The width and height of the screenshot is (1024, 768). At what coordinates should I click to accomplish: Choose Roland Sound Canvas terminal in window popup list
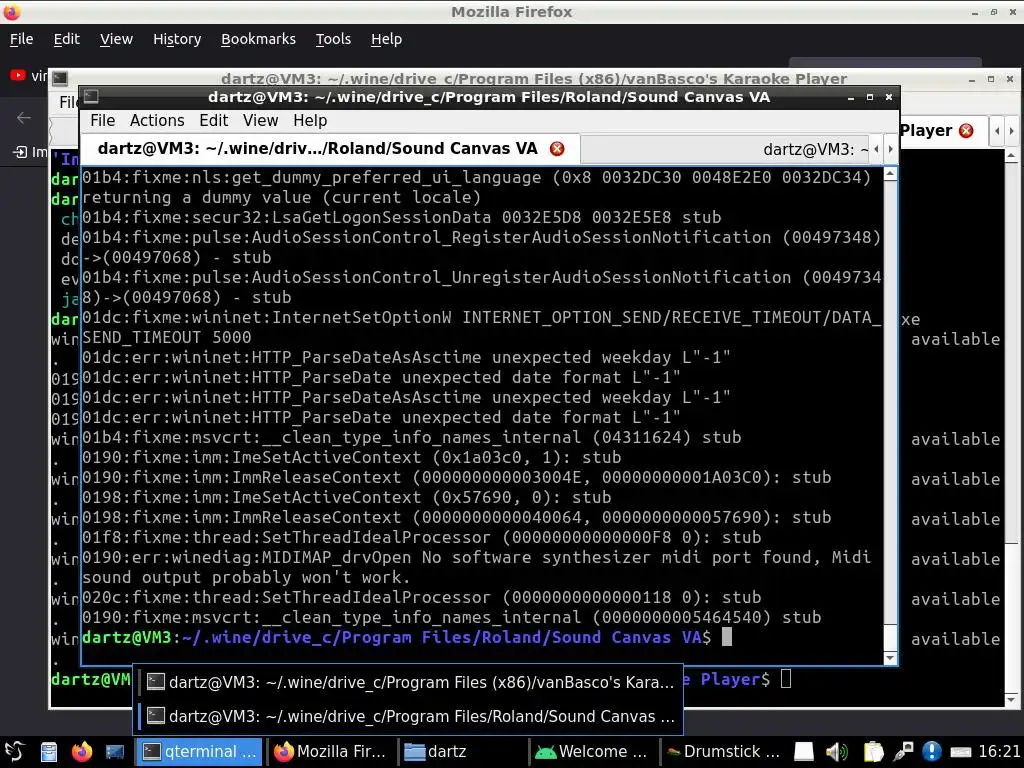(x=409, y=716)
